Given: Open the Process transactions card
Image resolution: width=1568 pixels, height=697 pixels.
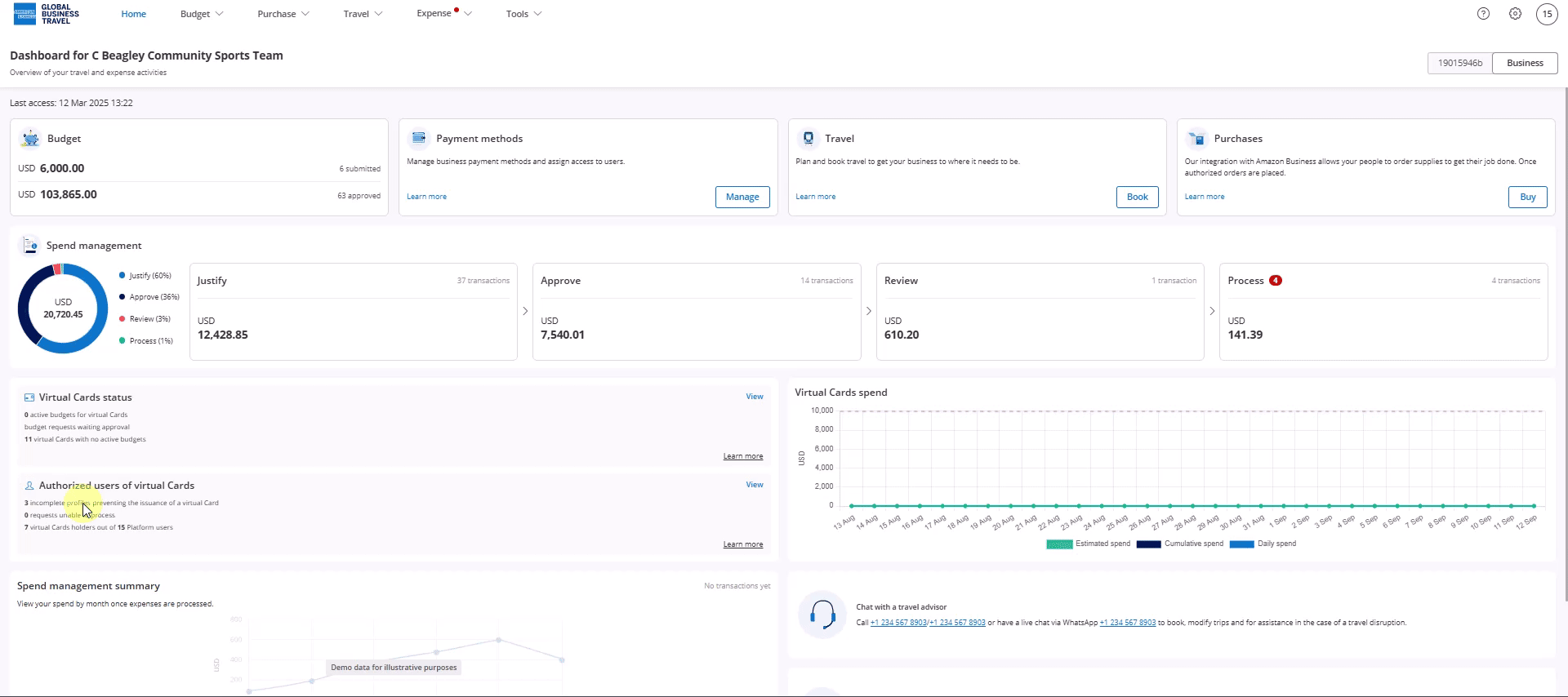Looking at the screenshot, I should point(1383,311).
